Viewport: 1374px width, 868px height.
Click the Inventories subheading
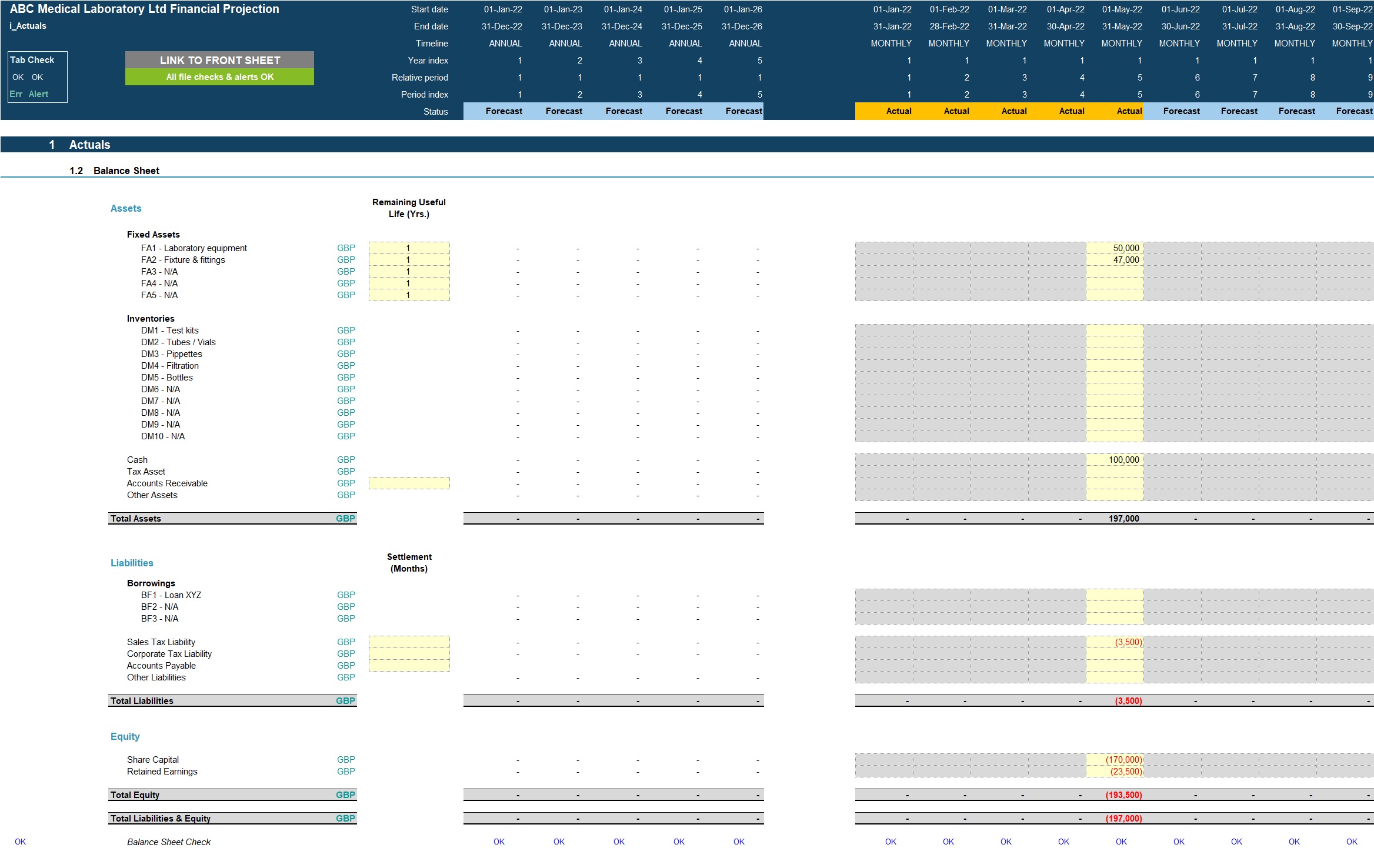click(151, 319)
